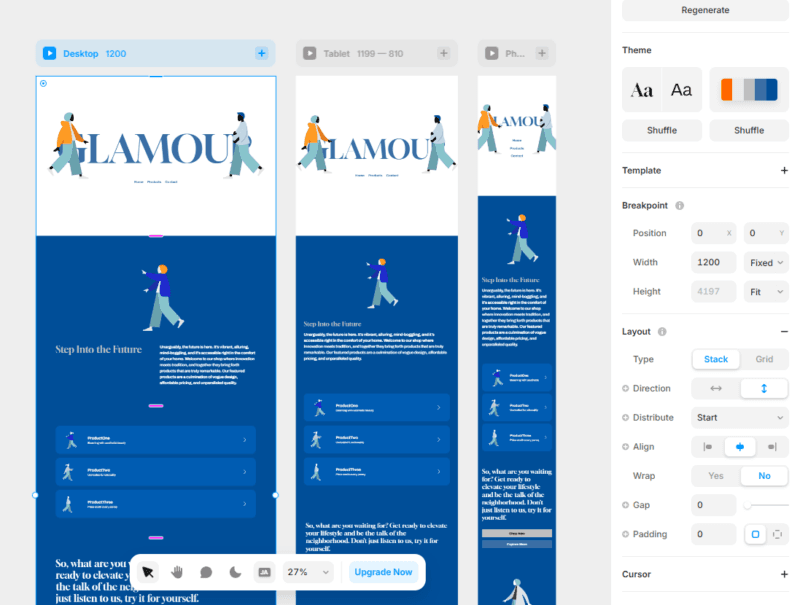800x605 pixels.
Task: Select the cursor pointer tool
Action: click(148, 572)
